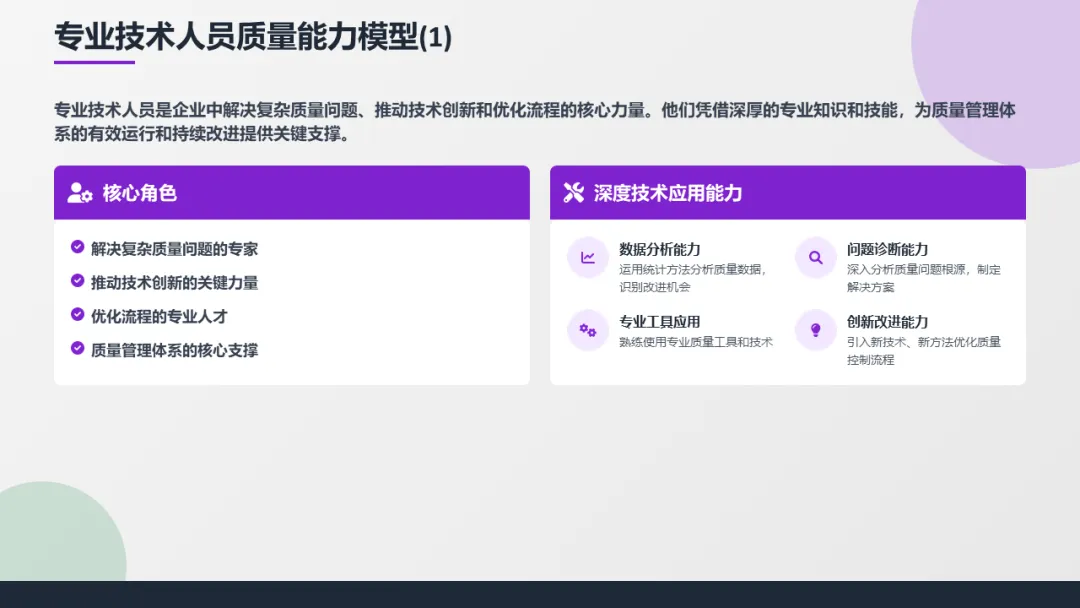Click the text 质量管理体系的核心支撑
Image resolution: width=1080 pixels, height=608 pixels.
[174, 350]
